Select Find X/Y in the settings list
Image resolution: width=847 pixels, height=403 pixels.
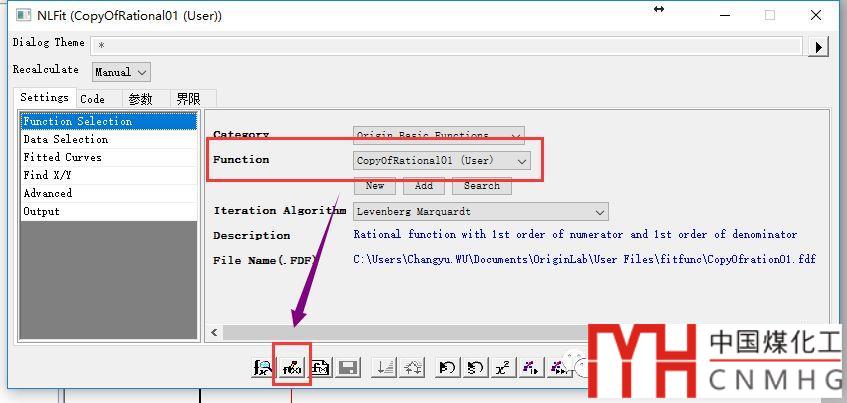109,175
